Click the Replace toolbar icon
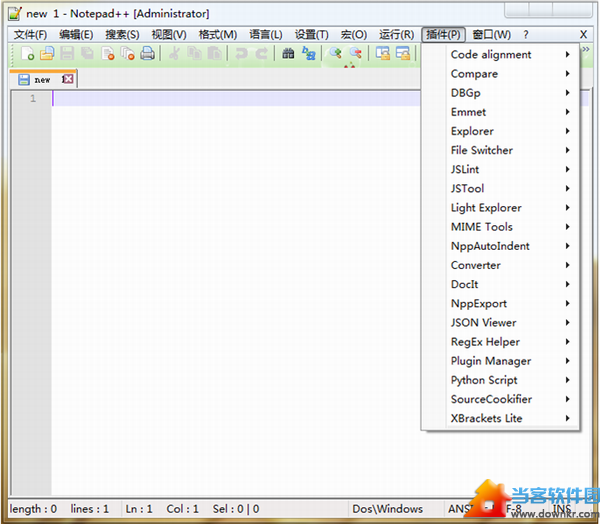 pyautogui.click(x=308, y=54)
